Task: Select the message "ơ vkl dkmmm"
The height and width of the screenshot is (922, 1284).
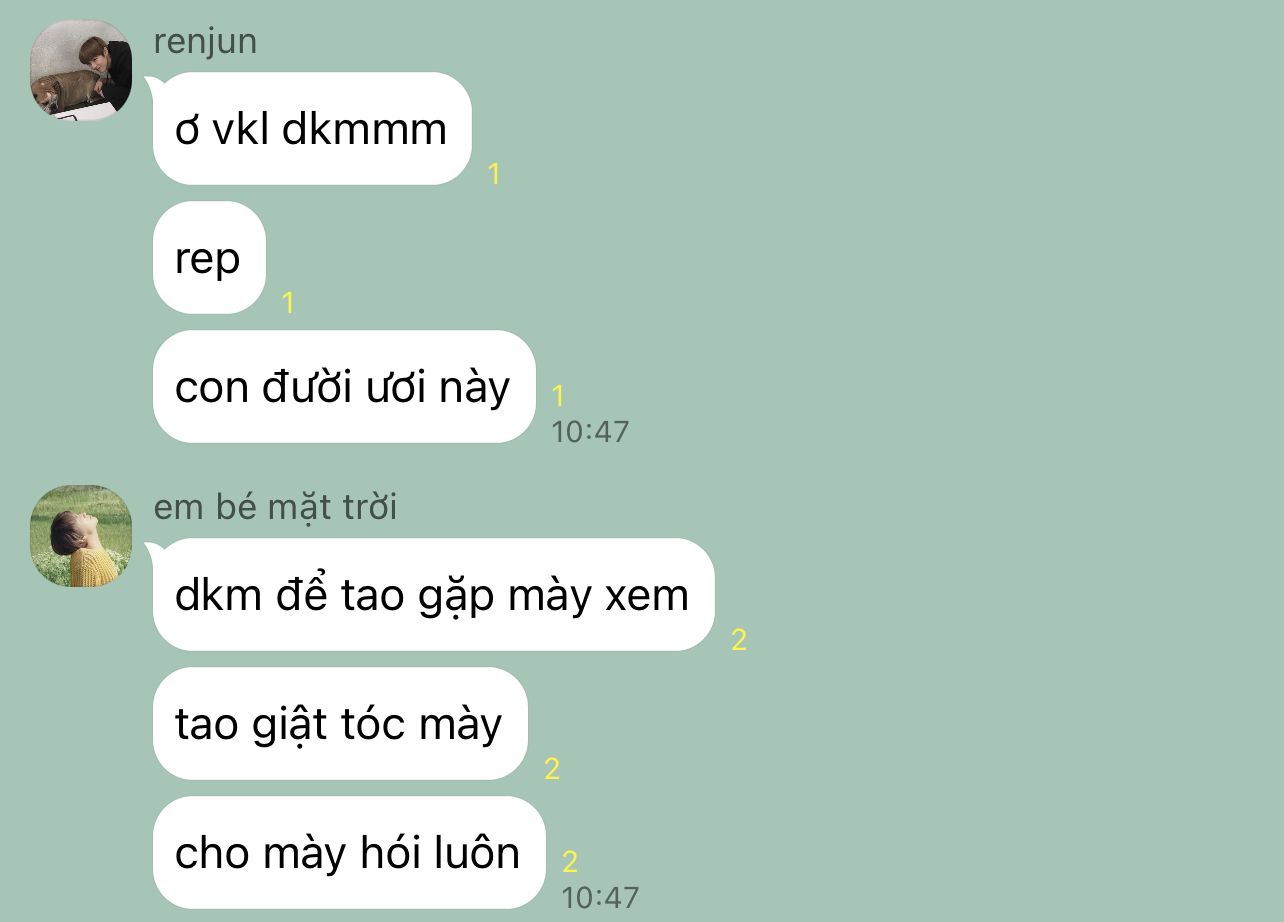Action: [x=312, y=129]
